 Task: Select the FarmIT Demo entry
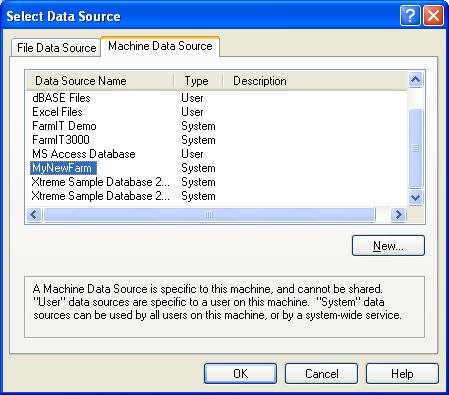click(x=64, y=126)
